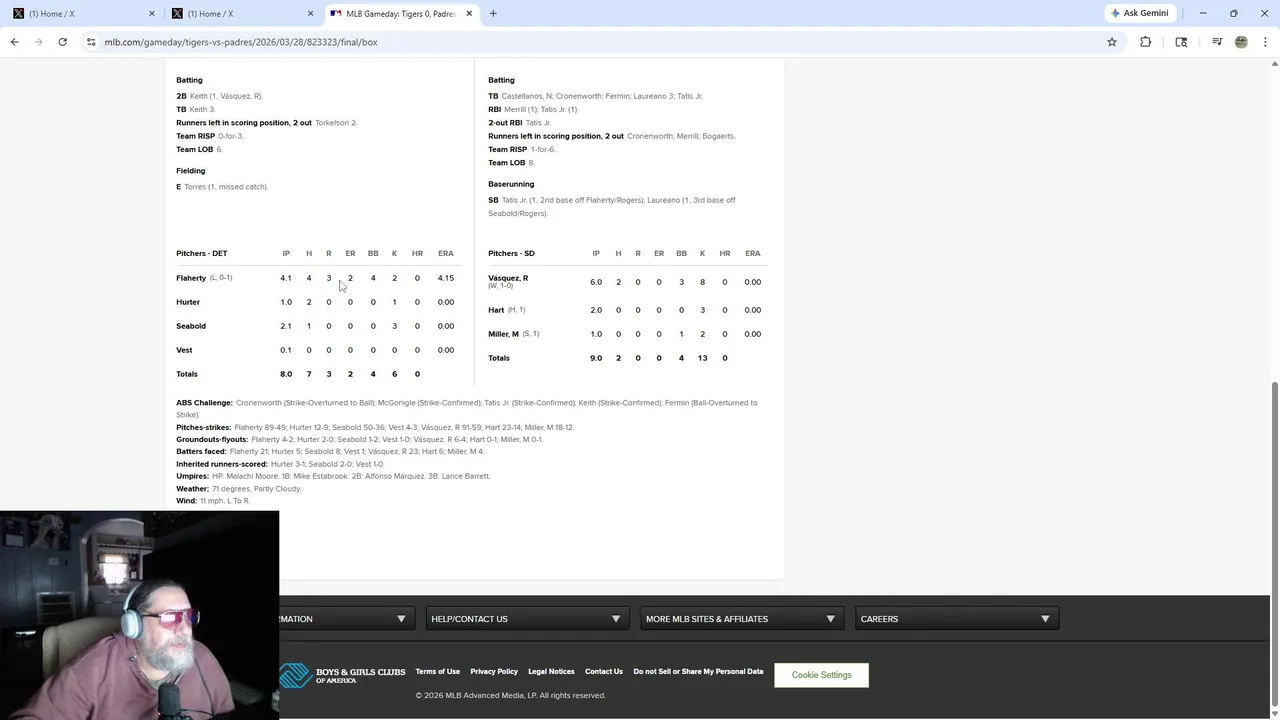The height and width of the screenshot is (720, 1280).
Task: Expand the Careers footer dropdown
Action: click(957, 619)
